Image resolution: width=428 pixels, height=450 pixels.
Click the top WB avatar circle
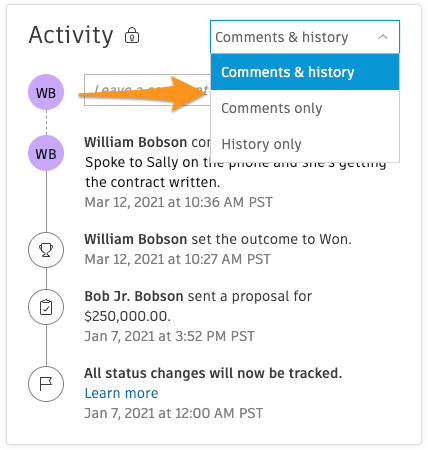click(46, 92)
